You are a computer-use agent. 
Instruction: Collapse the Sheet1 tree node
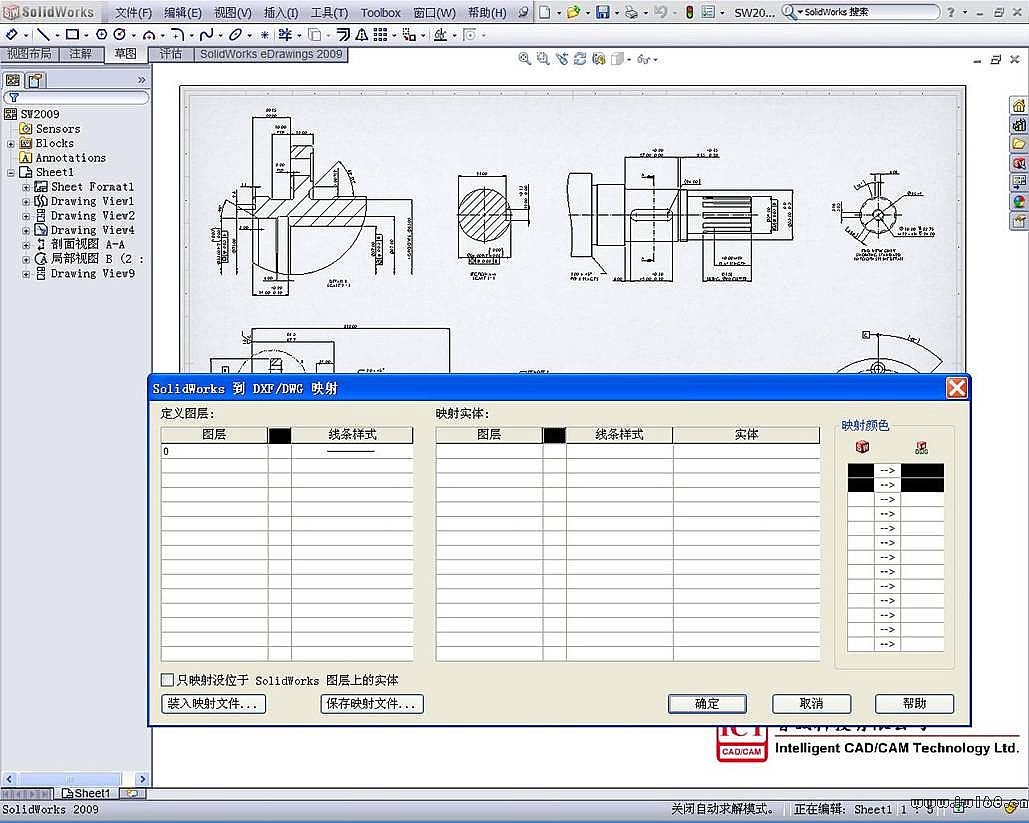click(x=10, y=173)
